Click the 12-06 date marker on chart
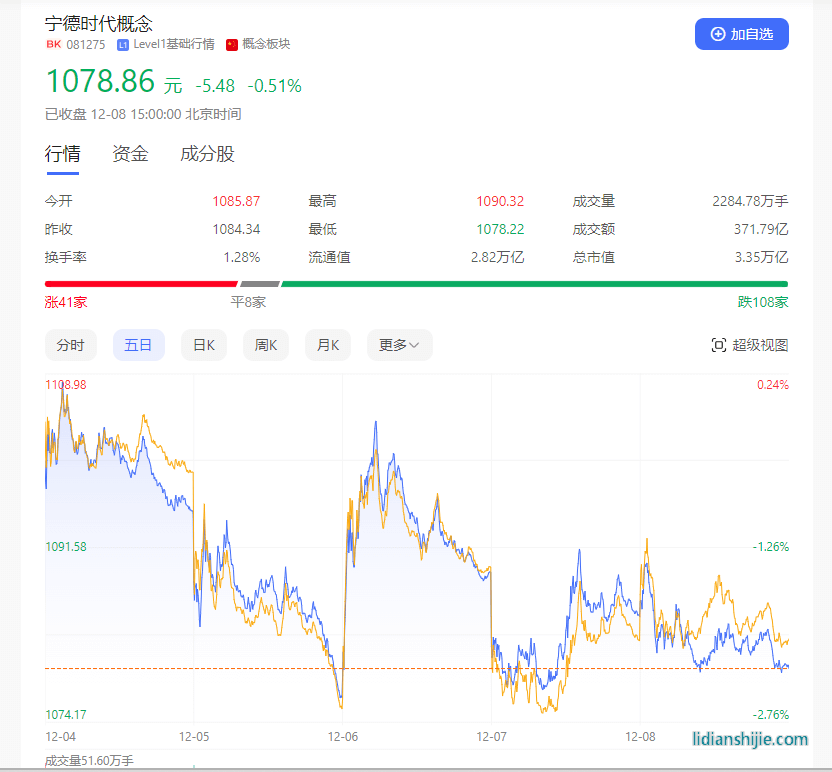 click(343, 736)
